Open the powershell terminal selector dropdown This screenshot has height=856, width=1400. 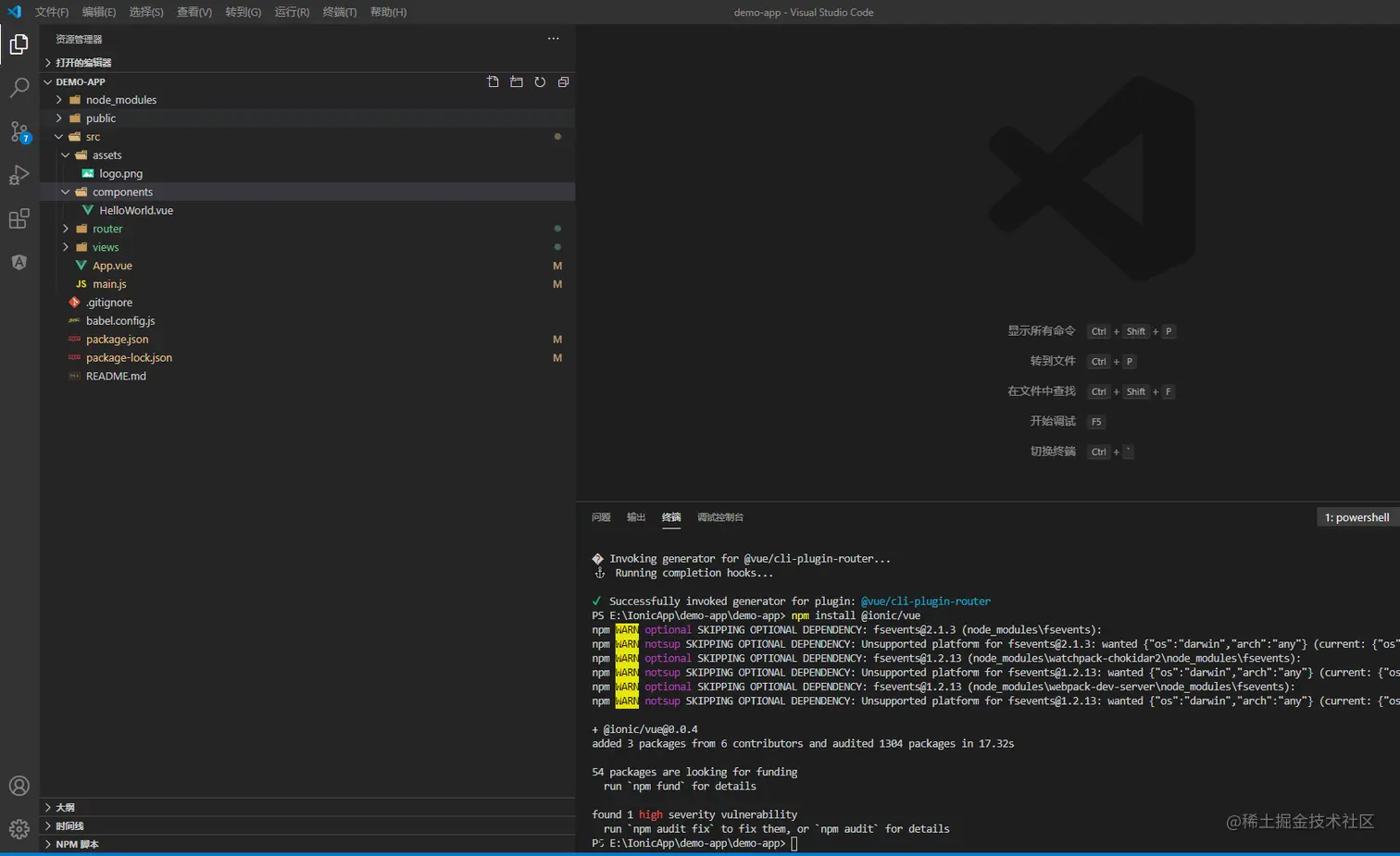(x=1357, y=517)
